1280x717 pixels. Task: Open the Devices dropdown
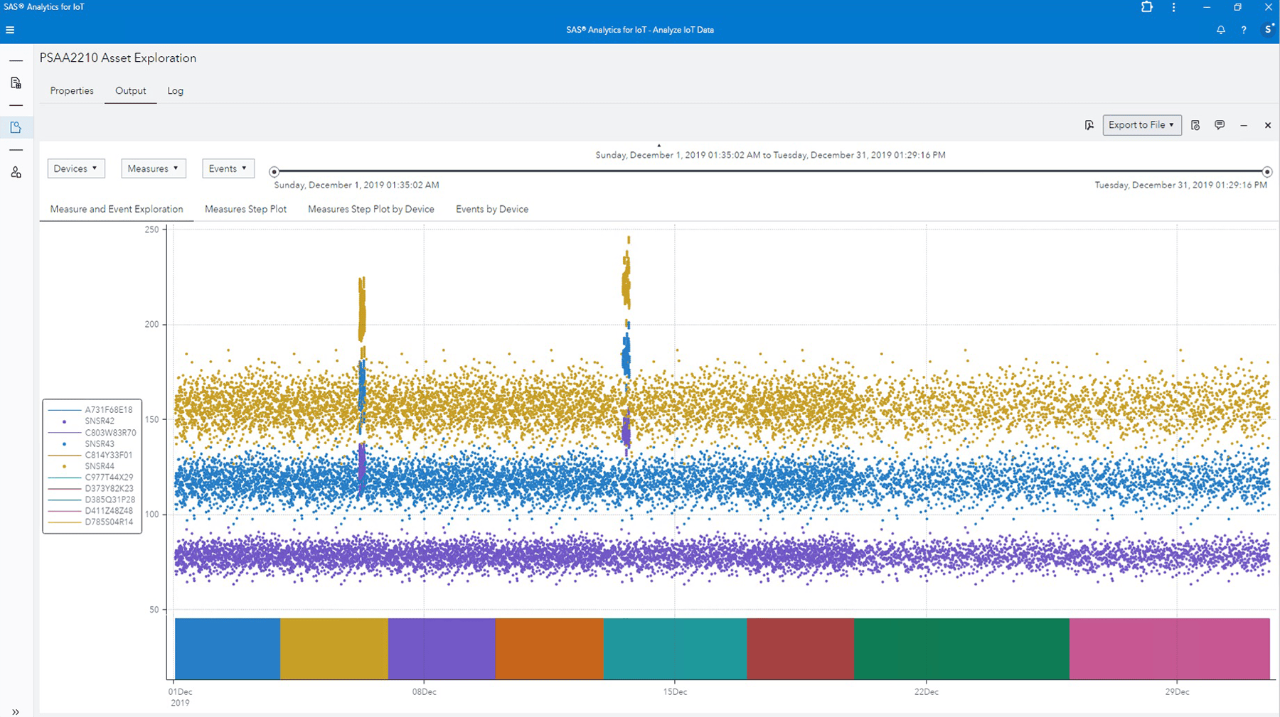coord(76,168)
